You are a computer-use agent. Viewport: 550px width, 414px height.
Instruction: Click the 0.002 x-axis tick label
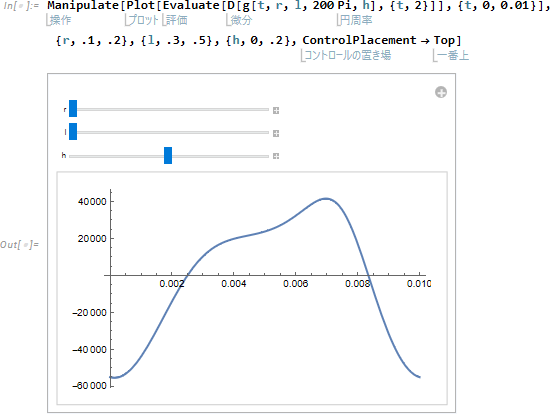click(x=172, y=284)
